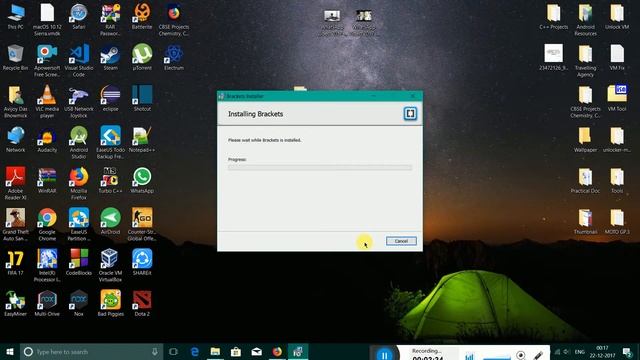This screenshot has width=640, height=360.
Task: Open This PC desktop icon
Action: pyautogui.click(x=16, y=17)
